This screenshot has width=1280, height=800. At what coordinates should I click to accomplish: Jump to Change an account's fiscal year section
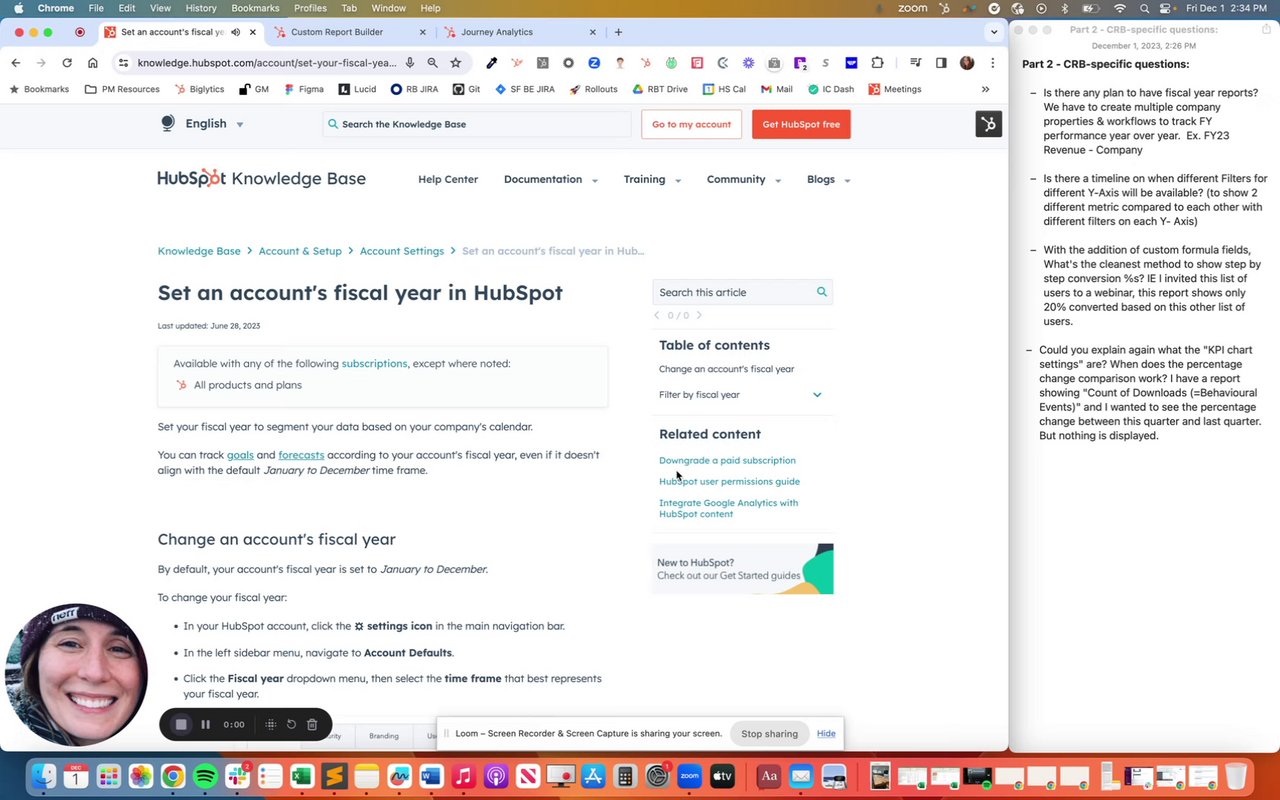click(726, 368)
